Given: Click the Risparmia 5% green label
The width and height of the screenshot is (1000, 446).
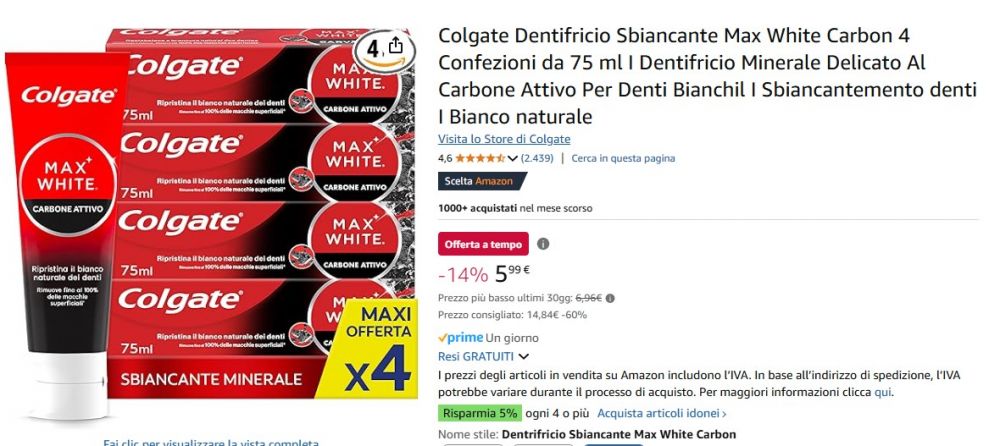Looking at the screenshot, I should pyautogui.click(x=480, y=413).
